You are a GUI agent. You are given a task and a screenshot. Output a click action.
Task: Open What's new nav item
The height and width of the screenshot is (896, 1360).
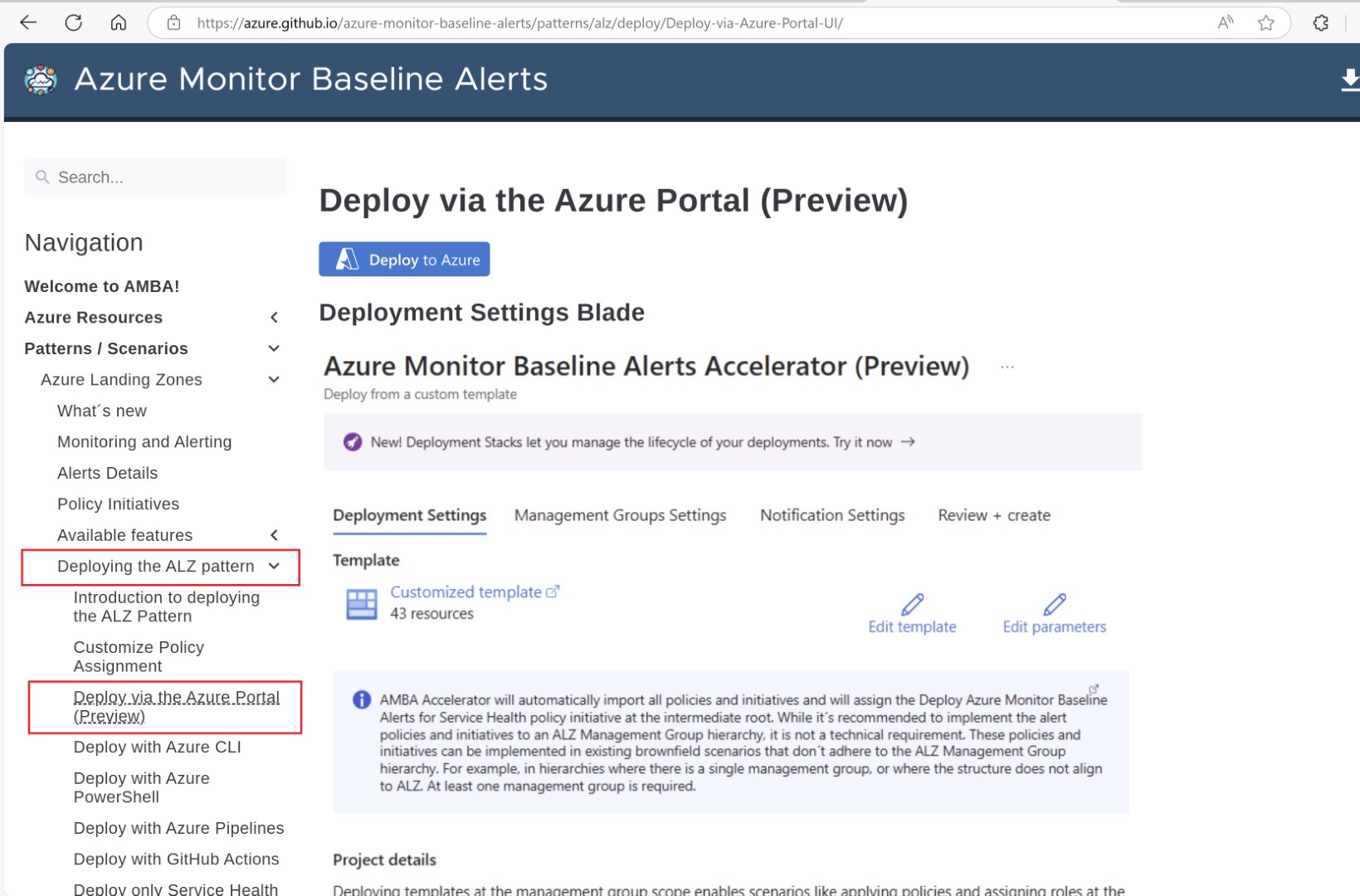pos(102,411)
